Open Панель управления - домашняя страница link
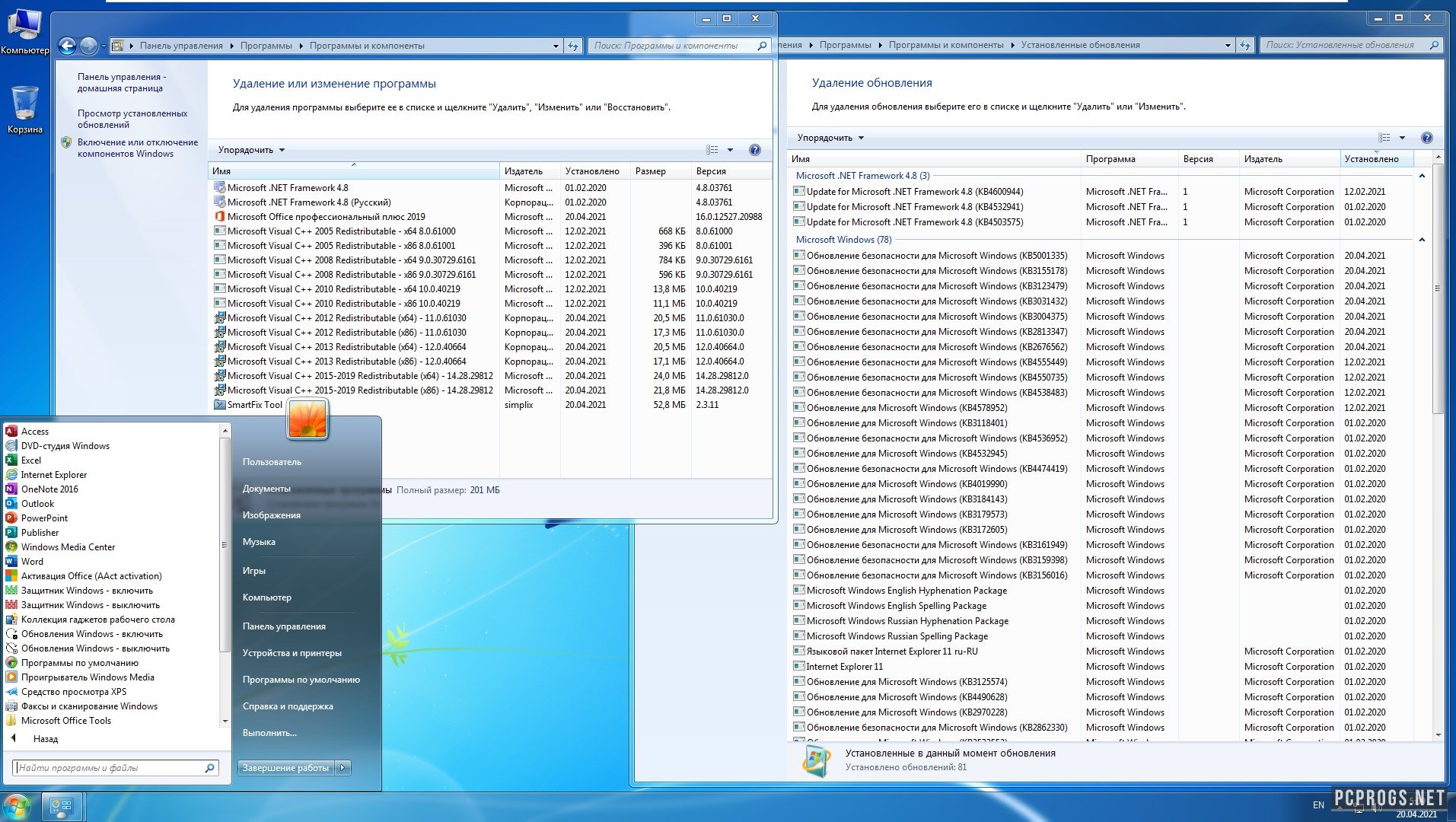The image size is (1456, 822). (x=122, y=82)
